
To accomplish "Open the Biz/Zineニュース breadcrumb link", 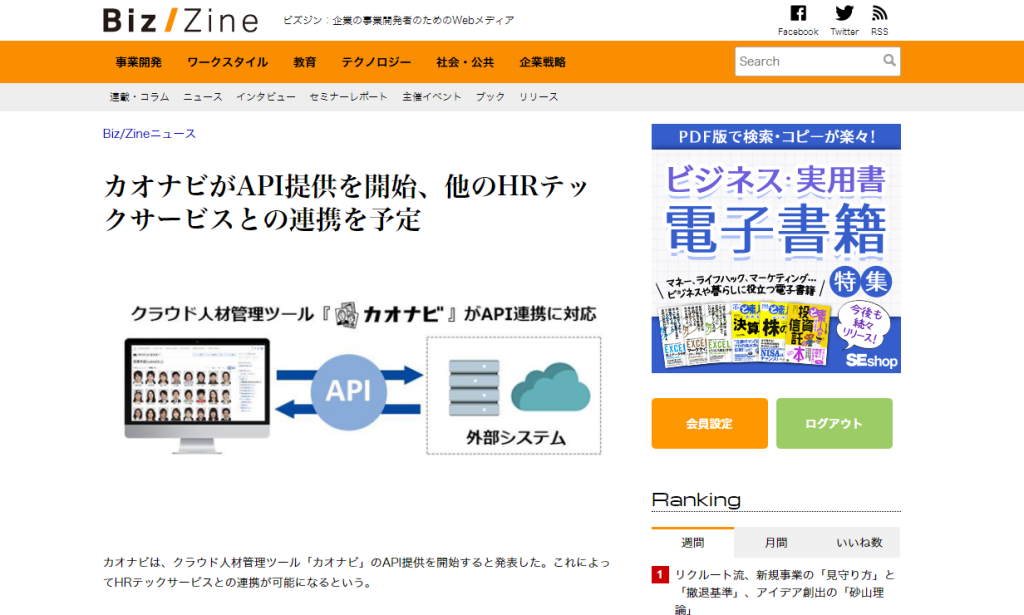I will pos(149,134).
